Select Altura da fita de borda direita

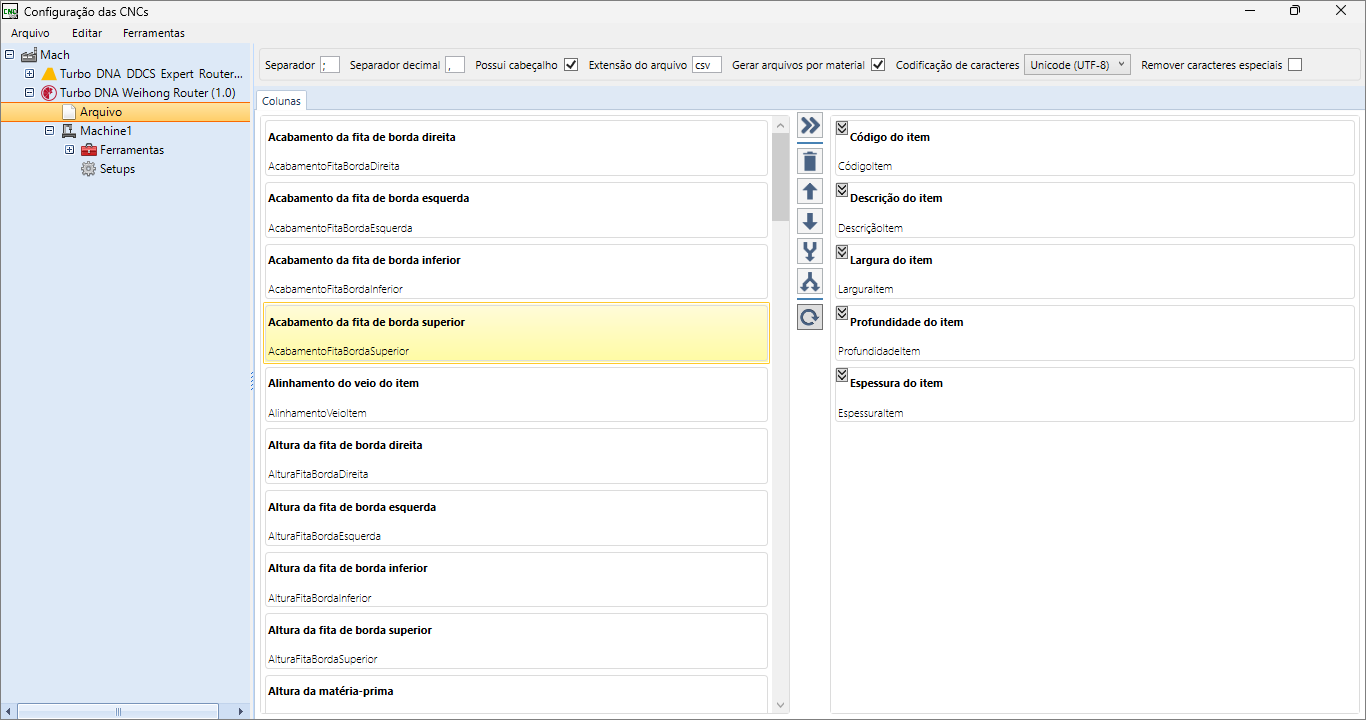pos(515,457)
